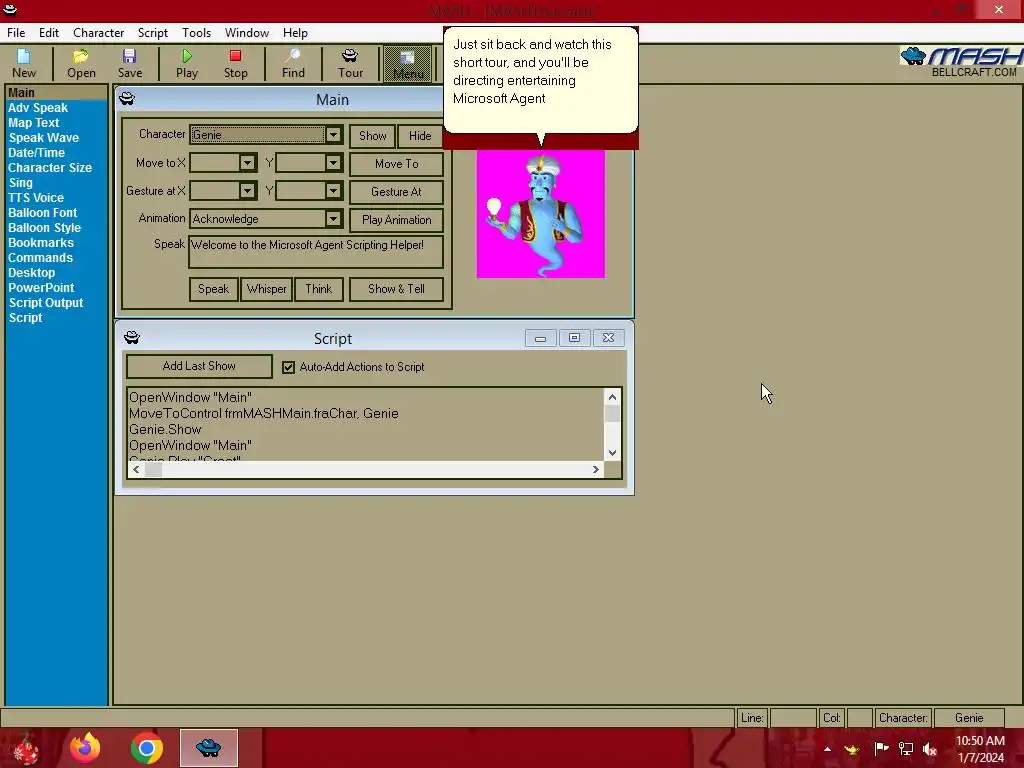This screenshot has width=1024, height=768.
Task: Expand the Move to Y dropdown
Action: [x=333, y=163]
